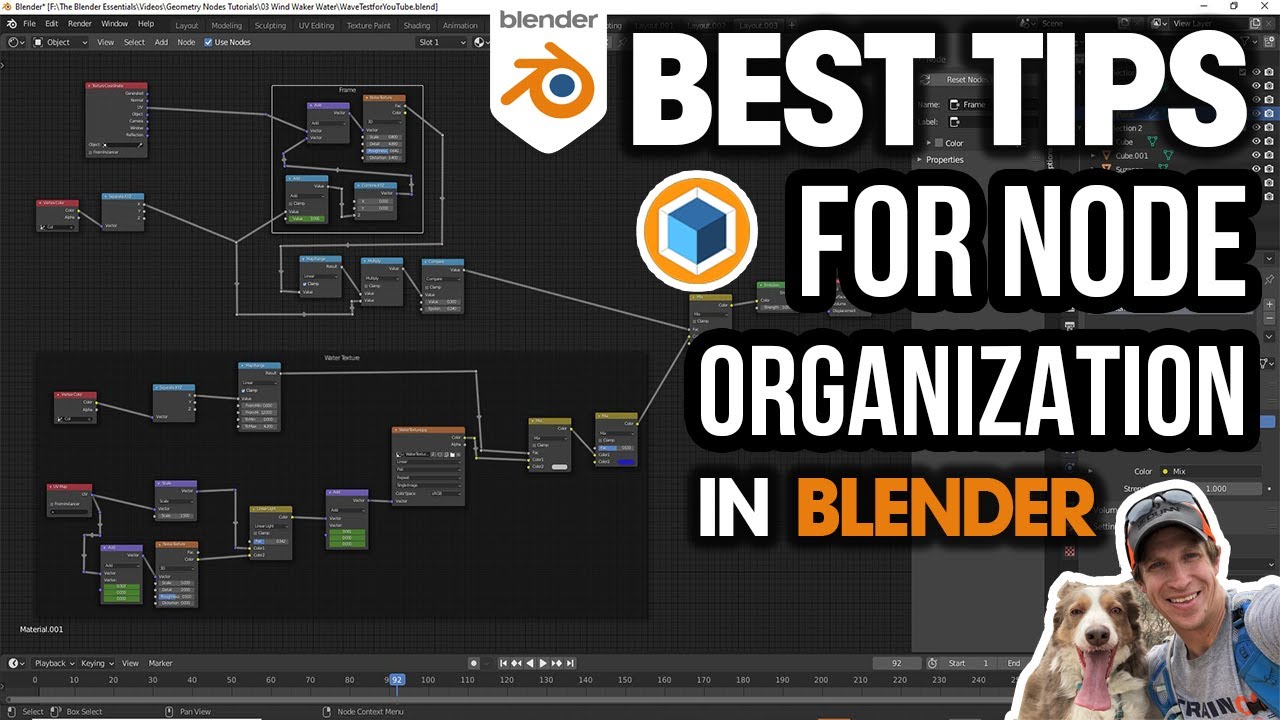Open the Add menu in the node editor

(x=161, y=42)
